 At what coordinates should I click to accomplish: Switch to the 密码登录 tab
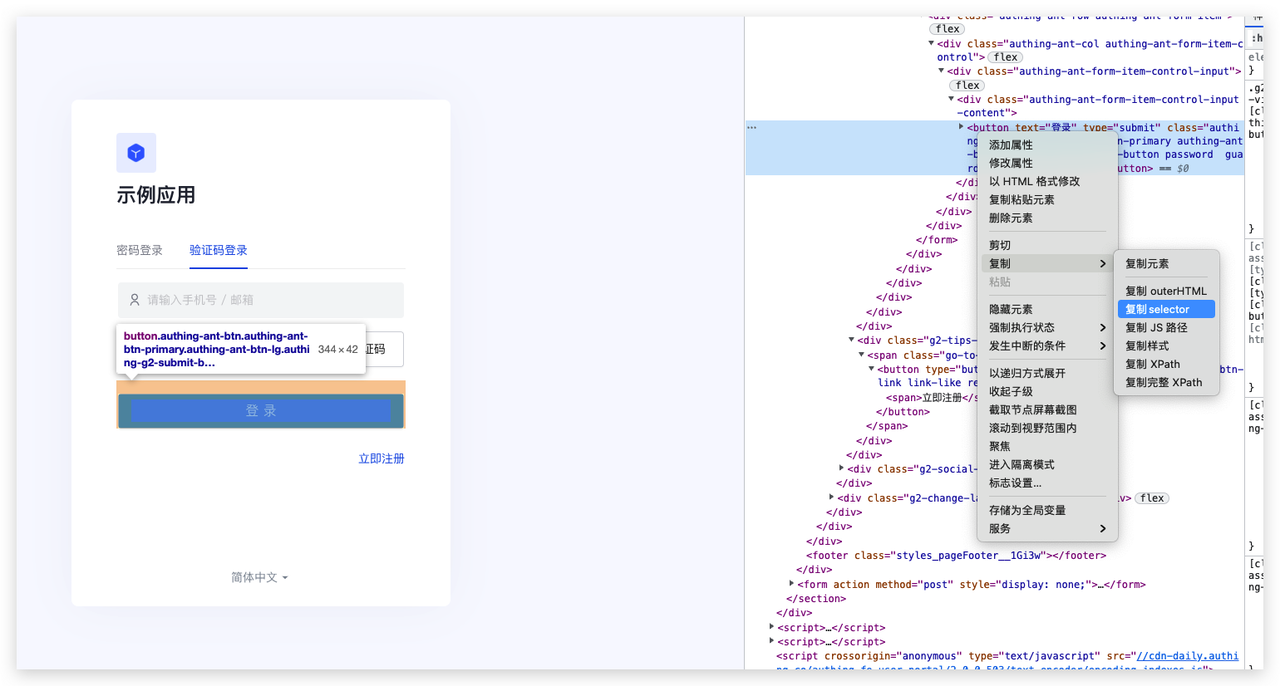pyautogui.click(x=139, y=250)
